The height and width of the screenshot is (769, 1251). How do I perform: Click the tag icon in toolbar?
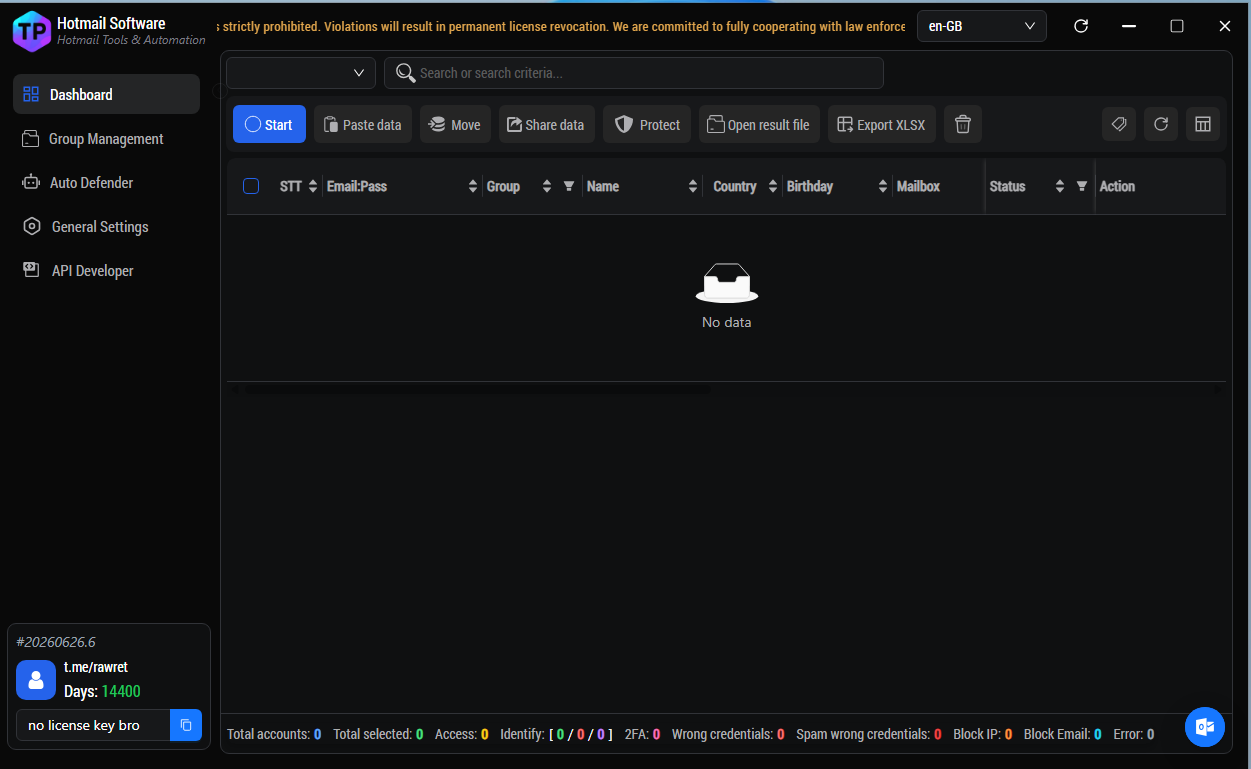pos(1119,124)
